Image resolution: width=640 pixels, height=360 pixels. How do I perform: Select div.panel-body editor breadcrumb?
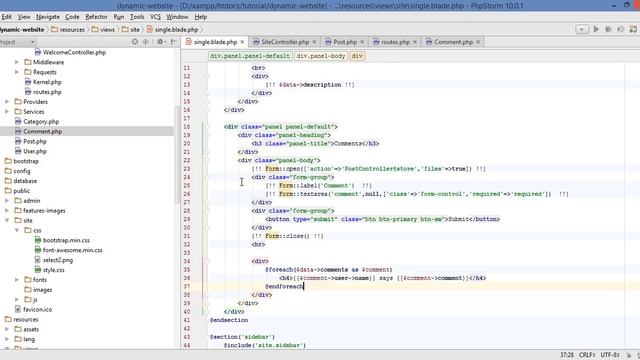click(321, 56)
